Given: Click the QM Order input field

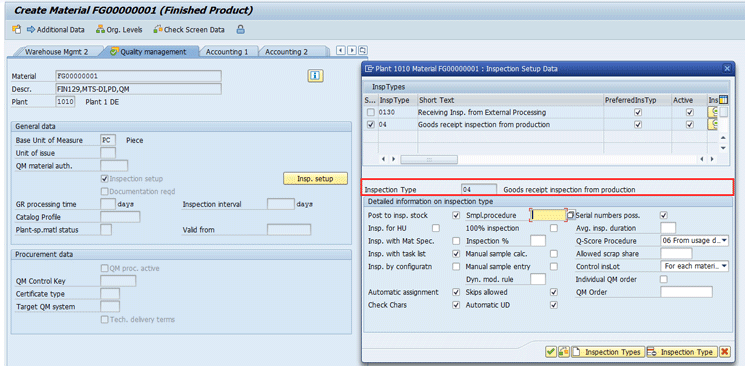Looking at the screenshot, I should click(687, 292).
